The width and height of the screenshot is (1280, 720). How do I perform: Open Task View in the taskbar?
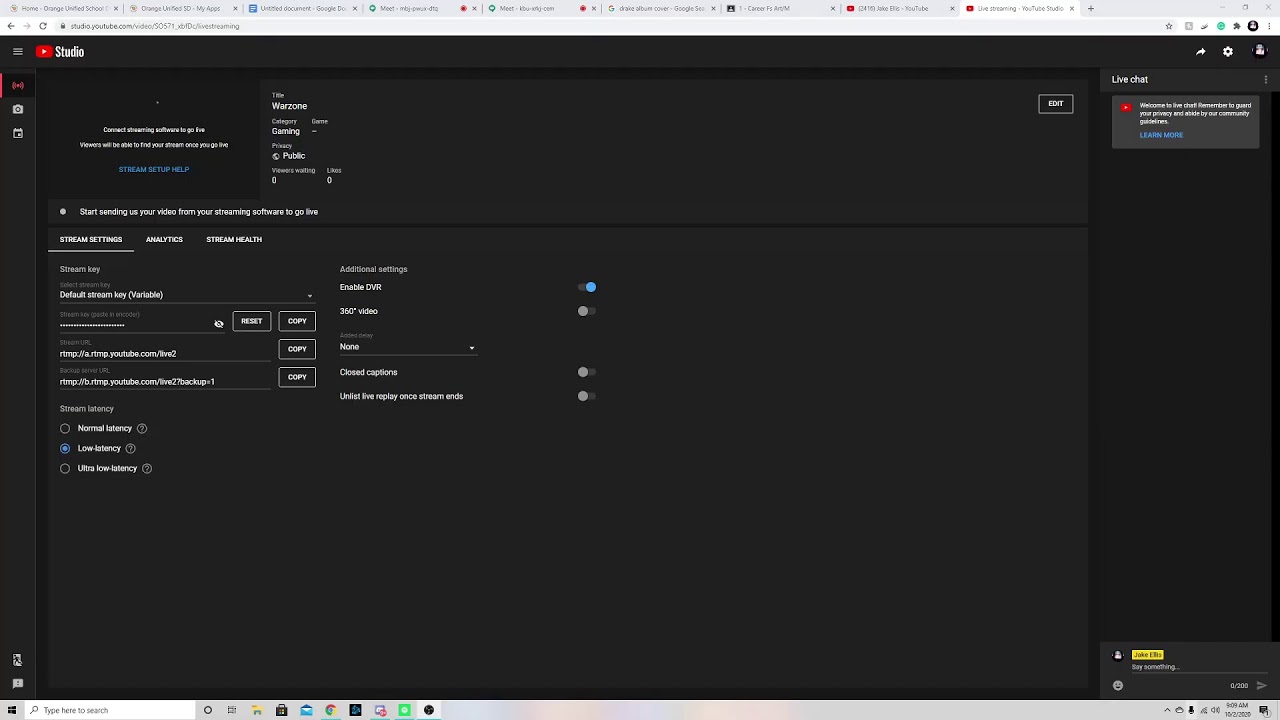(x=232, y=710)
